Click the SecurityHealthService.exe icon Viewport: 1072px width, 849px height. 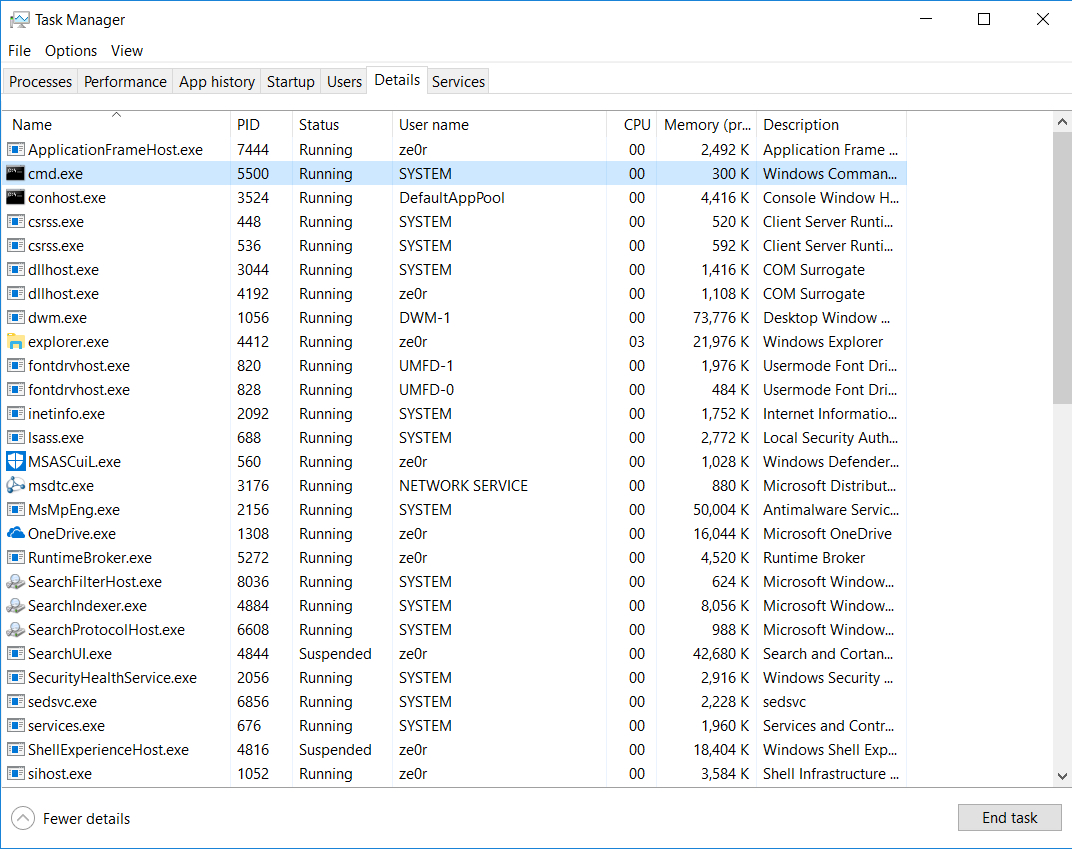coord(16,677)
